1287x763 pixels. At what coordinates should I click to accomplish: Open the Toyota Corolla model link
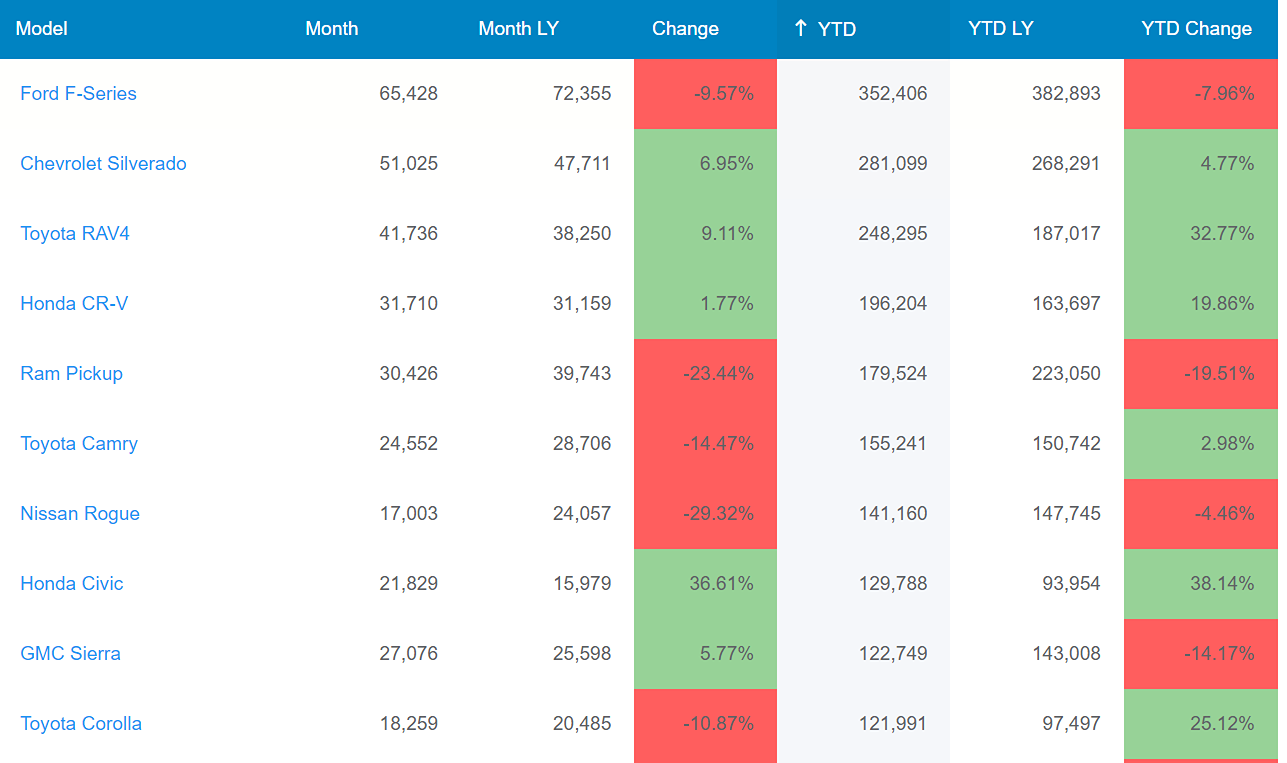click(81, 723)
